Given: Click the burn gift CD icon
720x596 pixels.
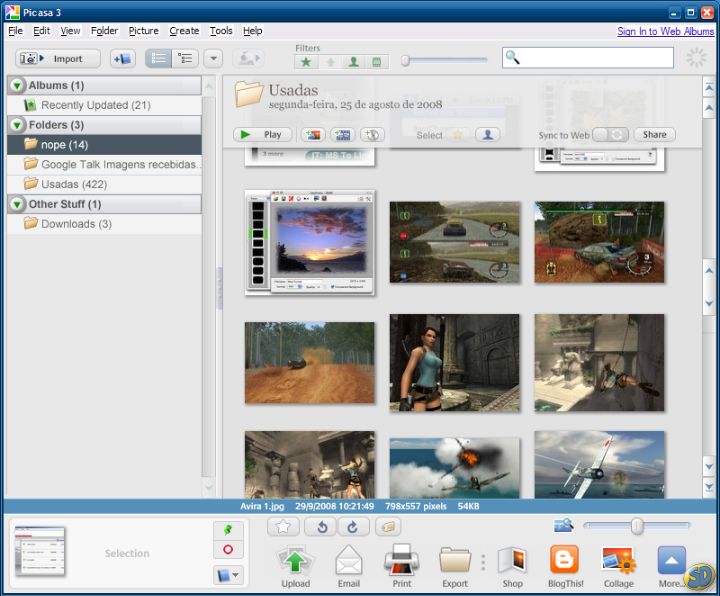Looking at the screenshot, I should (x=372, y=135).
